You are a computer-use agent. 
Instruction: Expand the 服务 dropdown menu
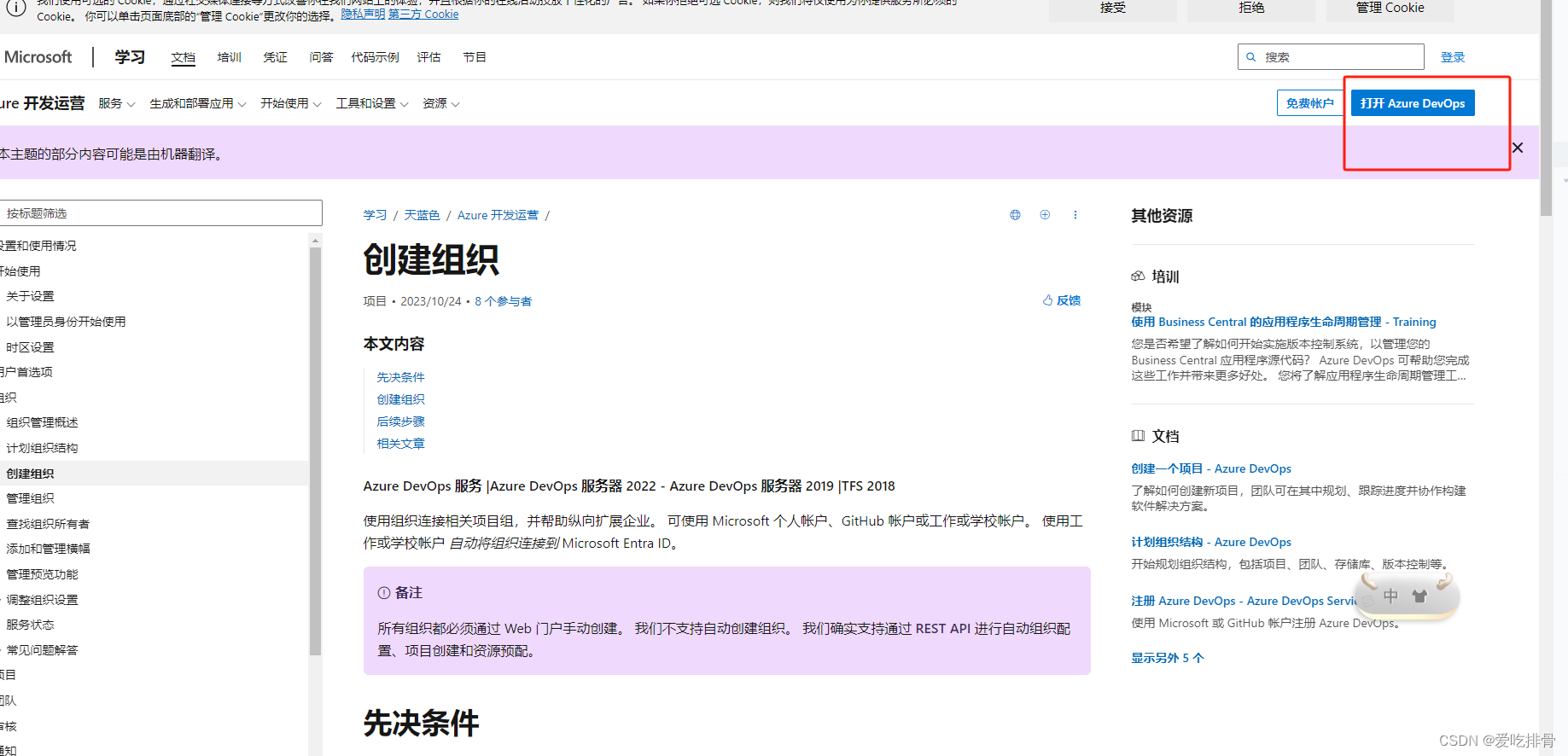coord(117,103)
